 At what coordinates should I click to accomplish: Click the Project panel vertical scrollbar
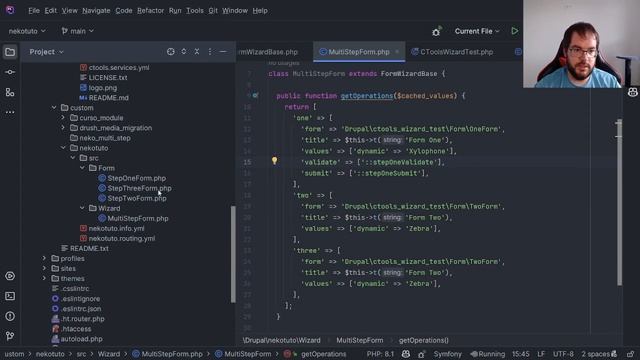click(x=233, y=254)
